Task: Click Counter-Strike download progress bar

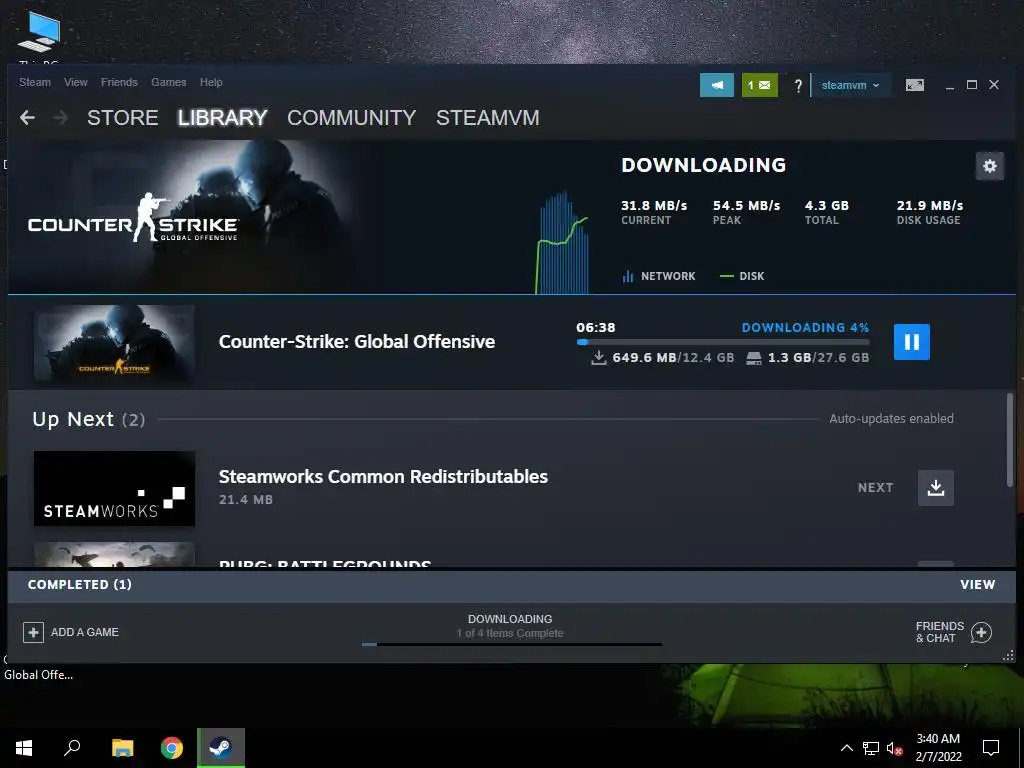Action: click(x=722, y=342)
